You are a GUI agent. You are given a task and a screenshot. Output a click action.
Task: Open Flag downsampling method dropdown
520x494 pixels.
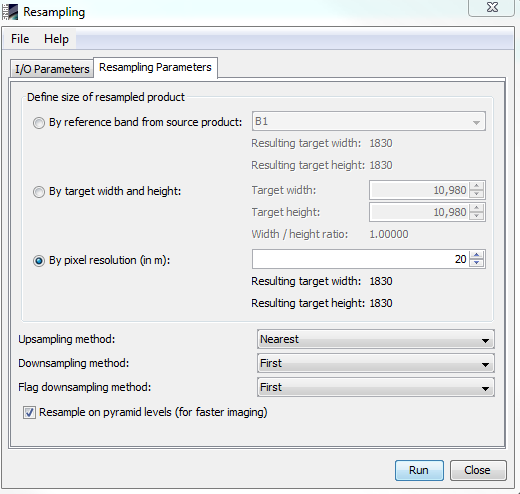tap(376, 387)
